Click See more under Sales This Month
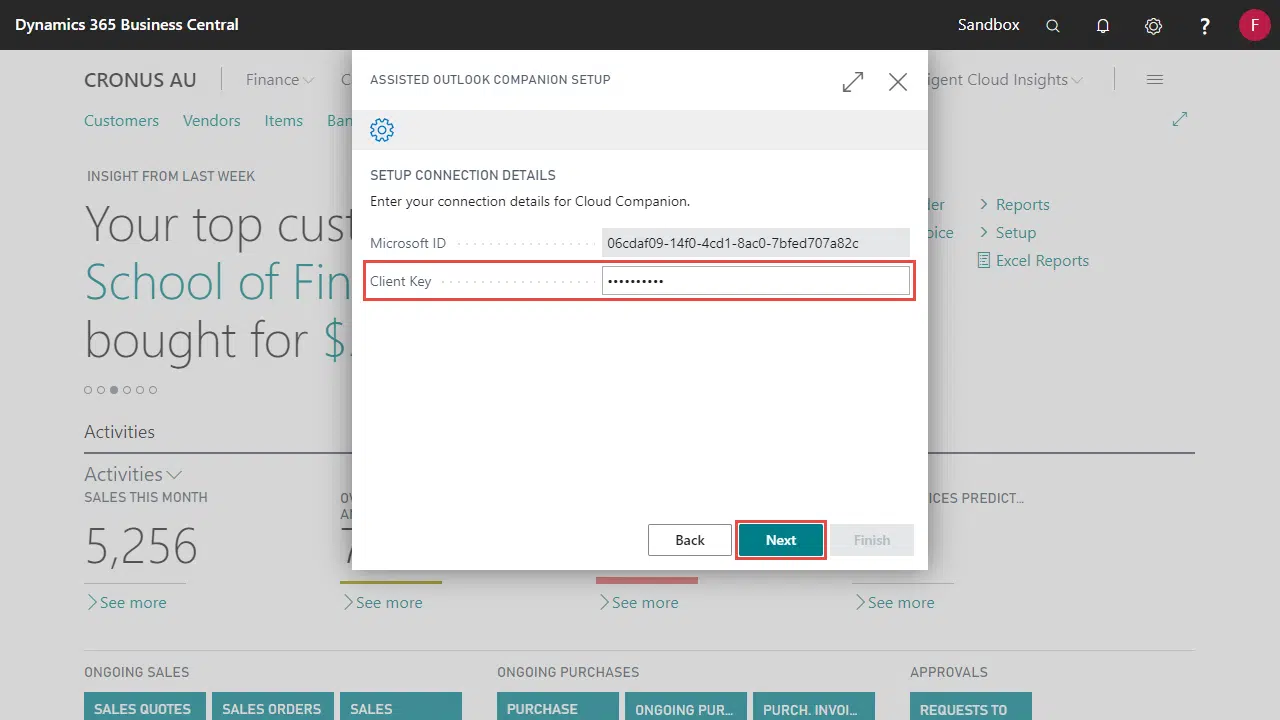This screenshot has width=1280, height=720. point(126,603)
